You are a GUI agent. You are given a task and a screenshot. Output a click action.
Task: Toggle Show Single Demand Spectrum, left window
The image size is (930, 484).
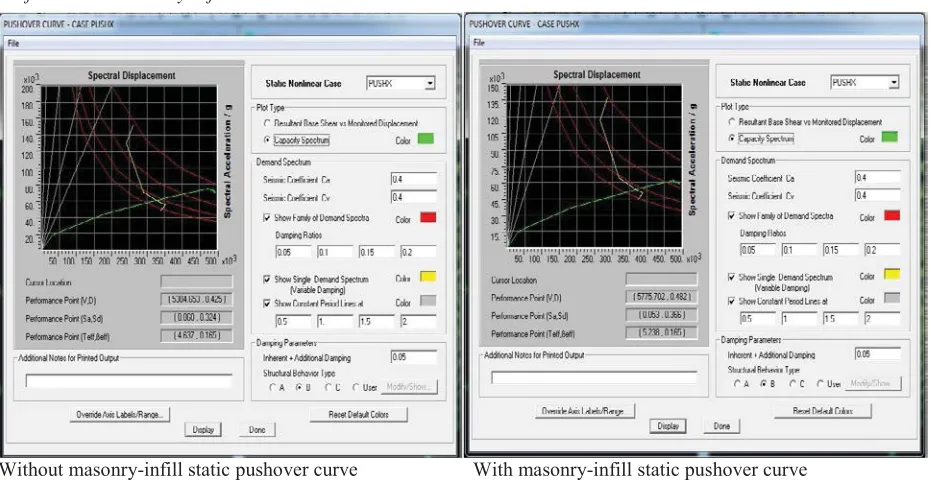(267, 279)
